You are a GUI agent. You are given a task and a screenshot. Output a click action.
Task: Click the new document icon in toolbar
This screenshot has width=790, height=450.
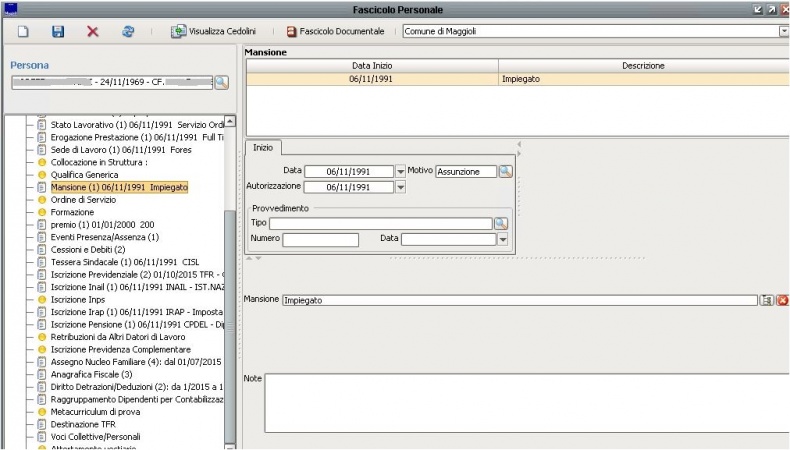pos(22,32)
